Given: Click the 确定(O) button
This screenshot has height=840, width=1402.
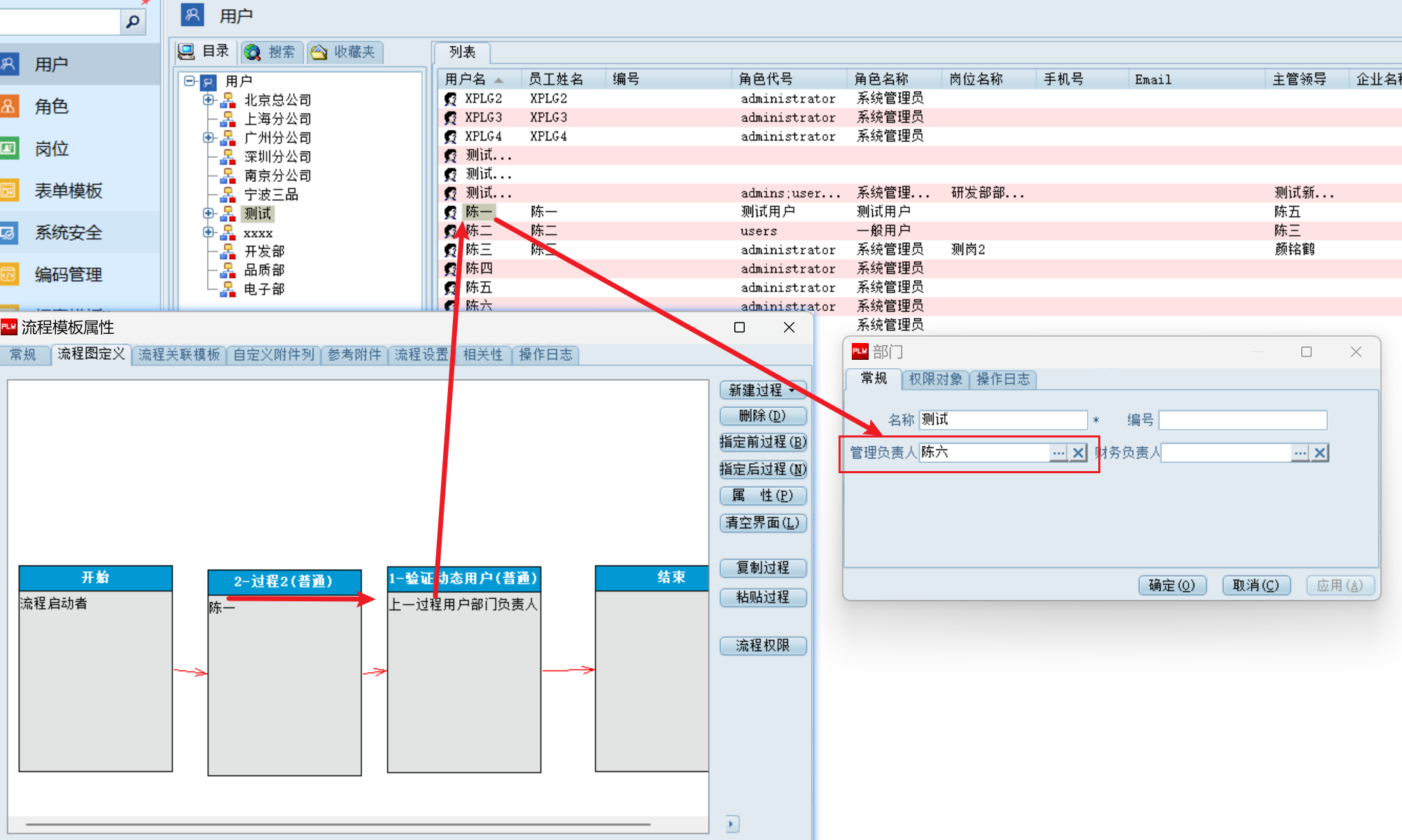Looking at the screenshot, I should pos(1172,585).
